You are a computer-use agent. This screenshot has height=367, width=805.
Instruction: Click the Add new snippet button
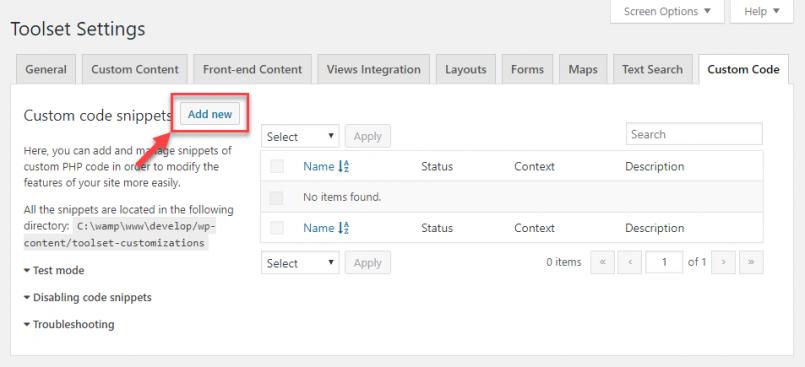pos(210,114)
